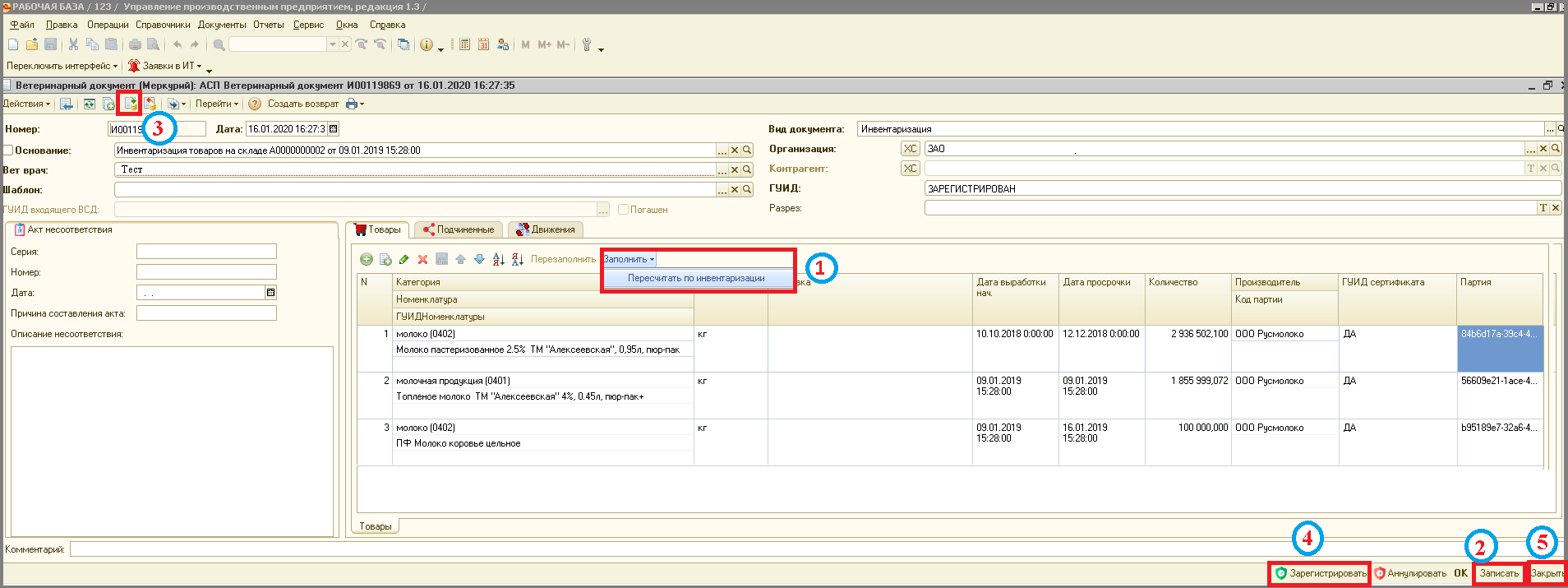Click the Записать button
The width and height of the screenshot is (1568, 588).
pyautogui.click(x=1499, y=573)
